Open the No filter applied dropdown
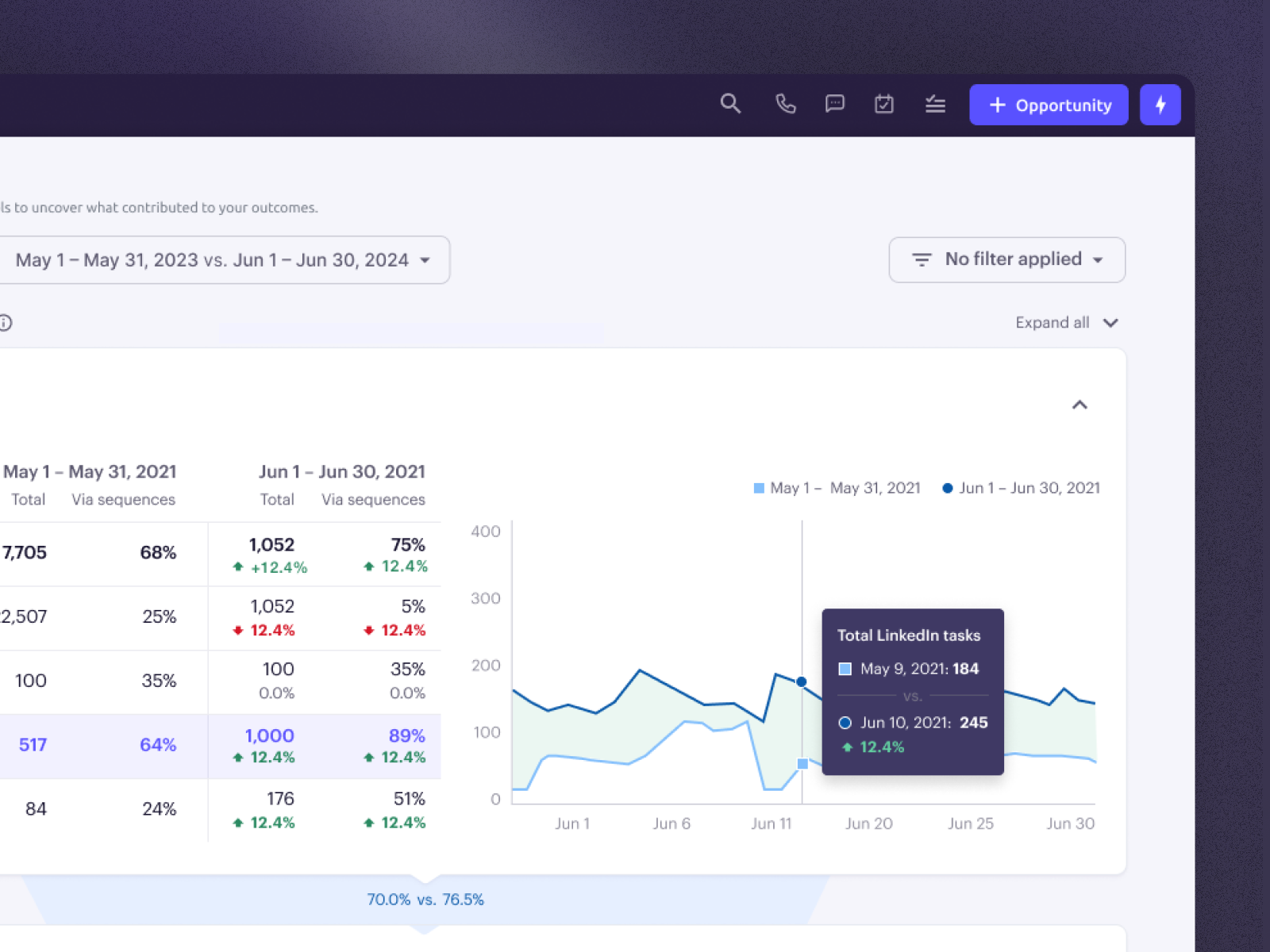 point(1006,259)
